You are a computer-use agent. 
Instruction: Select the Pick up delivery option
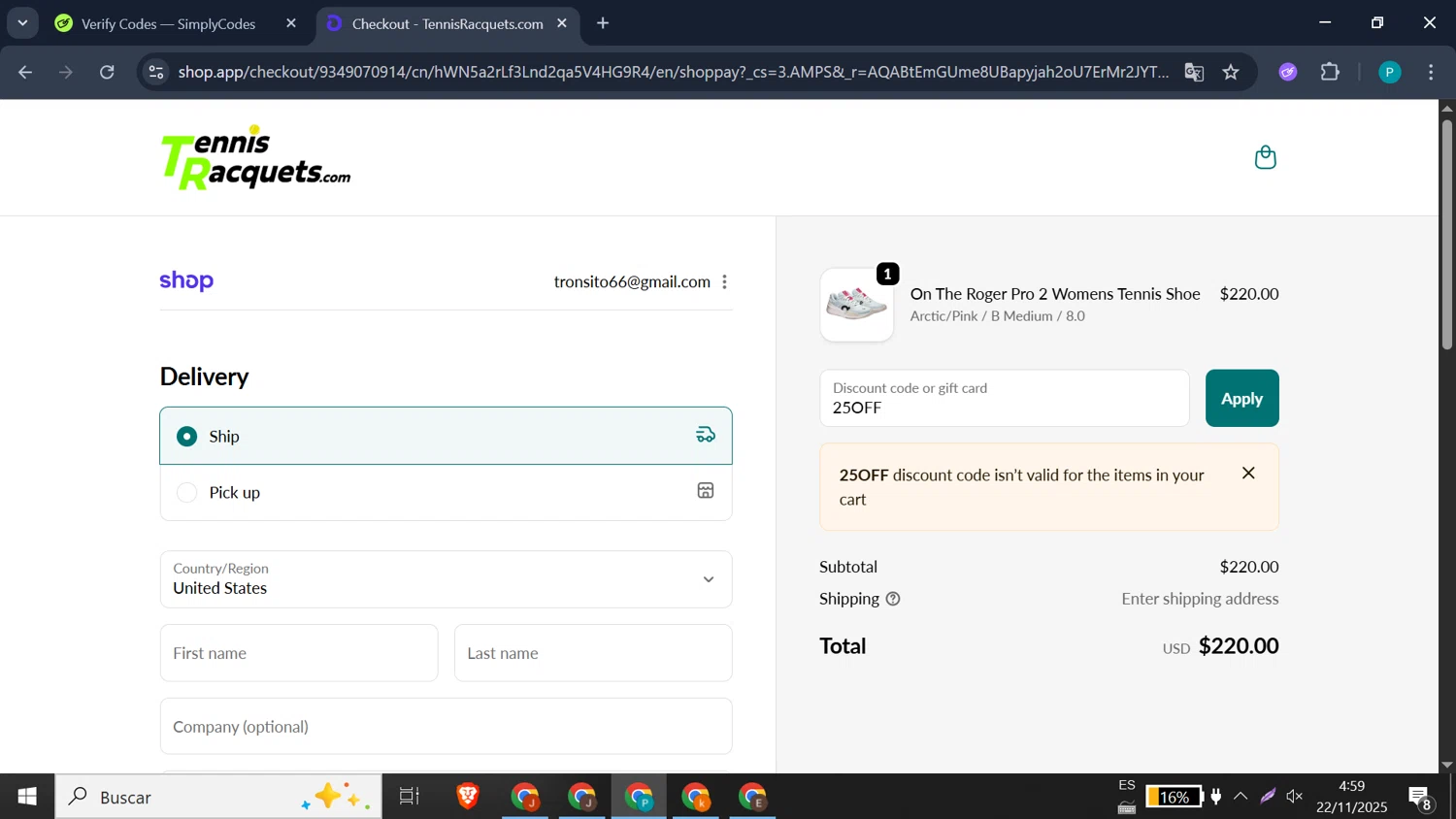[x=446, y=492]
